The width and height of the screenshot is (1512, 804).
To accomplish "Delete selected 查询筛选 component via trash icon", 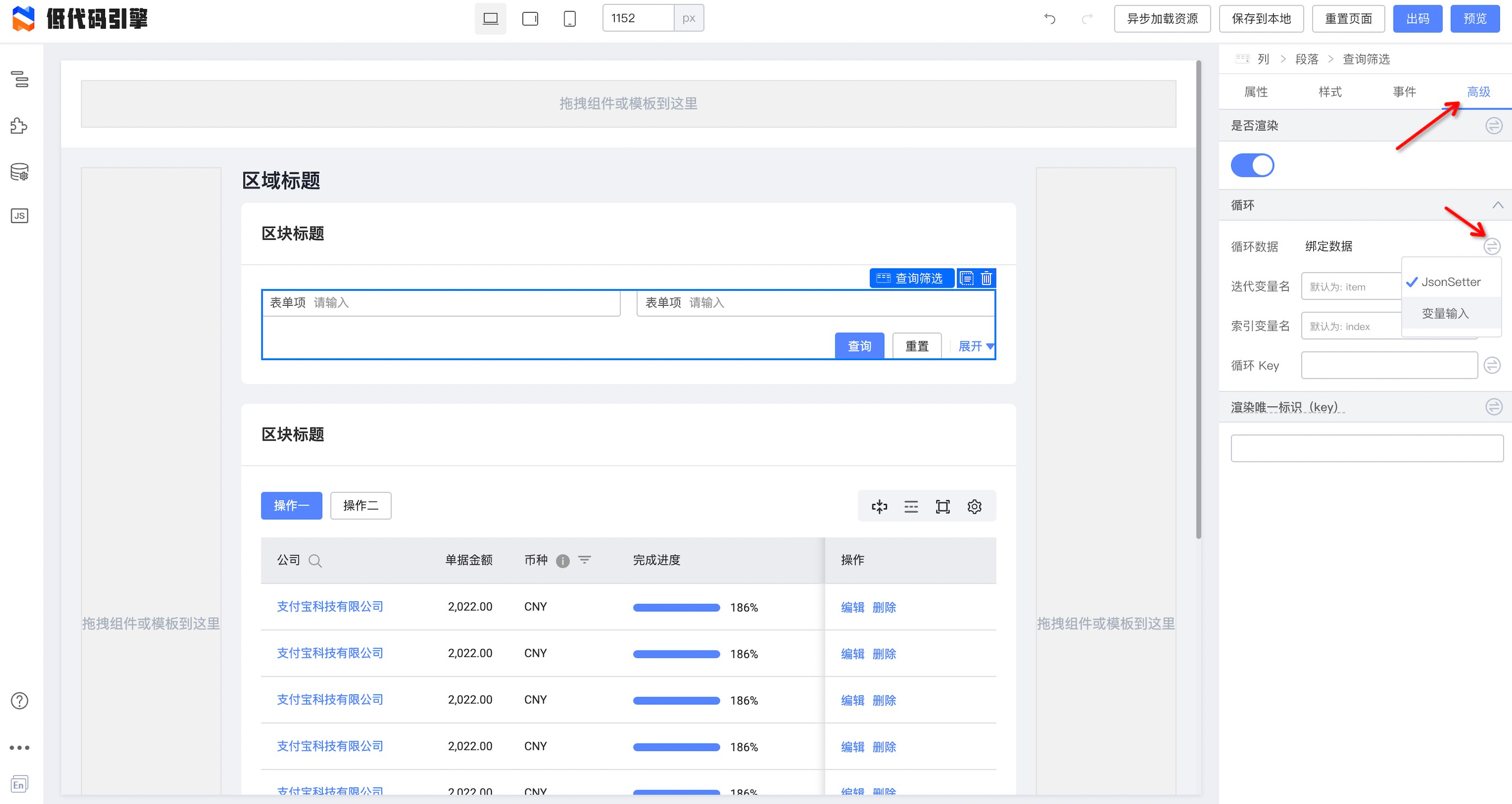I will coord(986,278).
